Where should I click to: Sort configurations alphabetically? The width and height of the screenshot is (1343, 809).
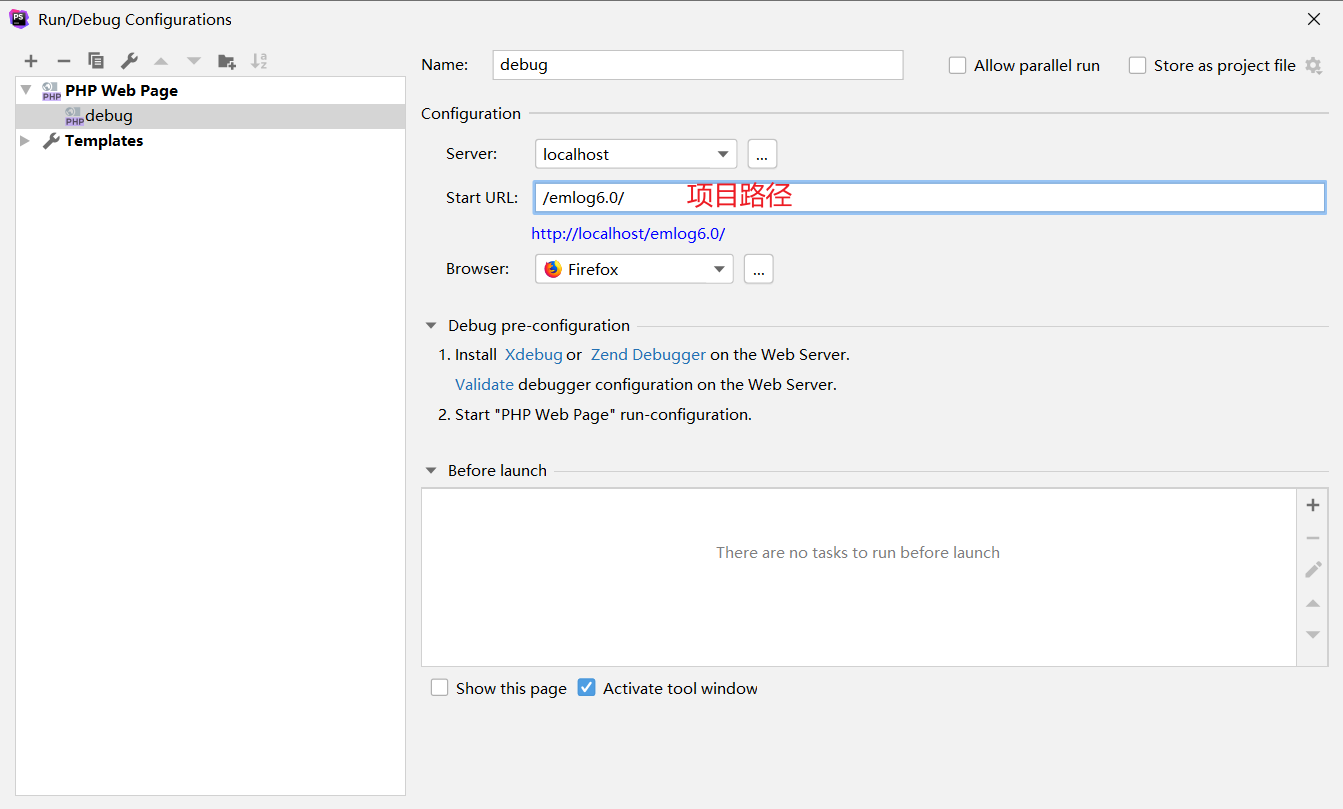pyautogui.click(x=259, y=61)
